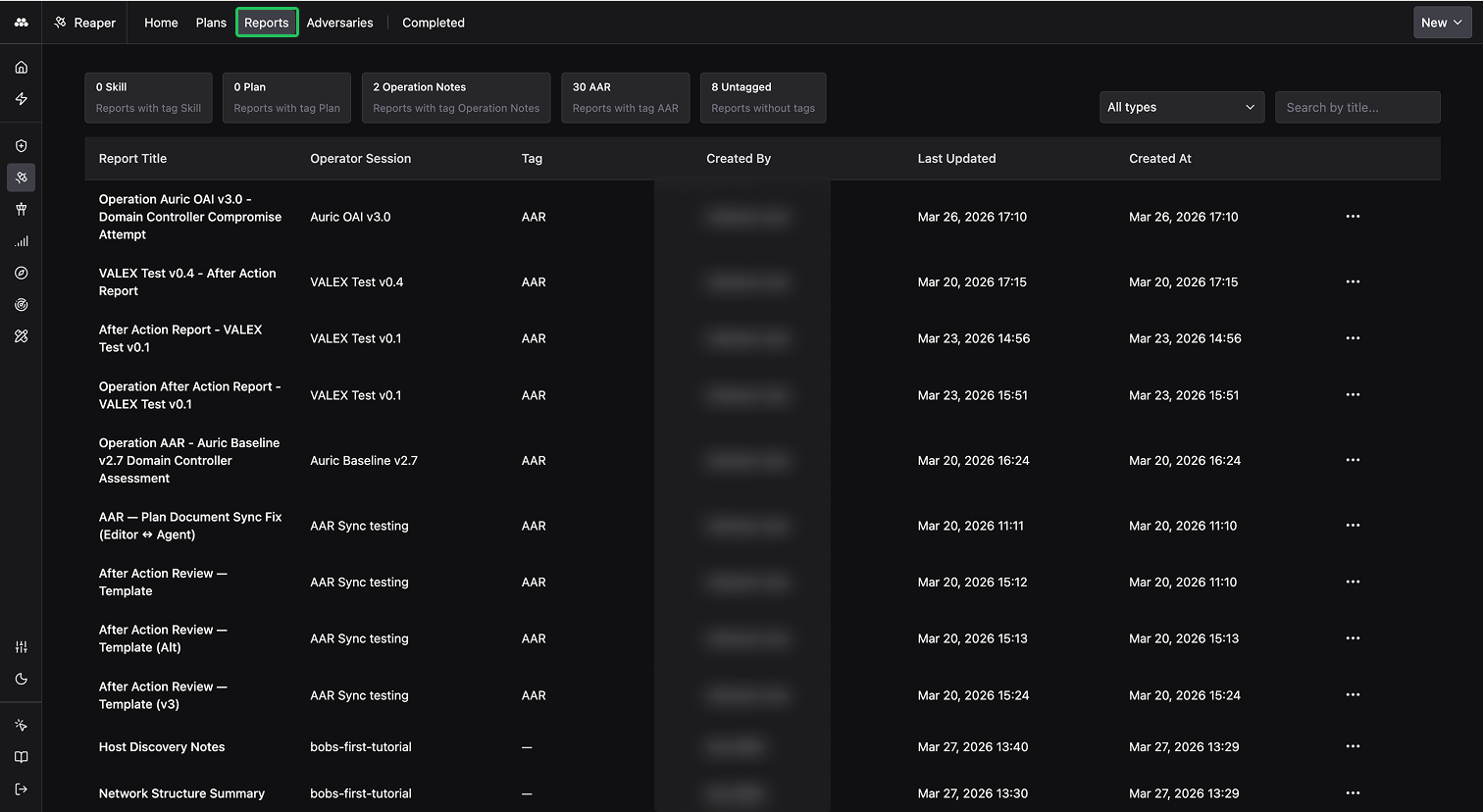Screen dimensions: 1483x812
Task: Focus the Search by title field
Action: click(x=1357, y=108)
